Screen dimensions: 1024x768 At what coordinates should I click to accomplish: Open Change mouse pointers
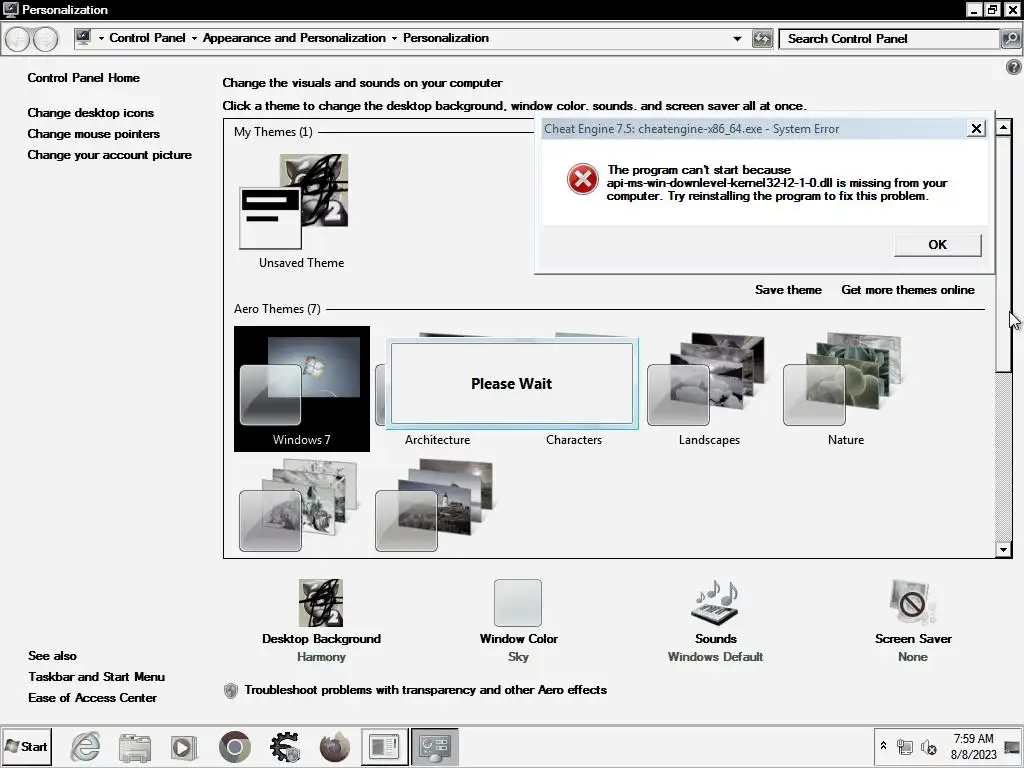93,134
